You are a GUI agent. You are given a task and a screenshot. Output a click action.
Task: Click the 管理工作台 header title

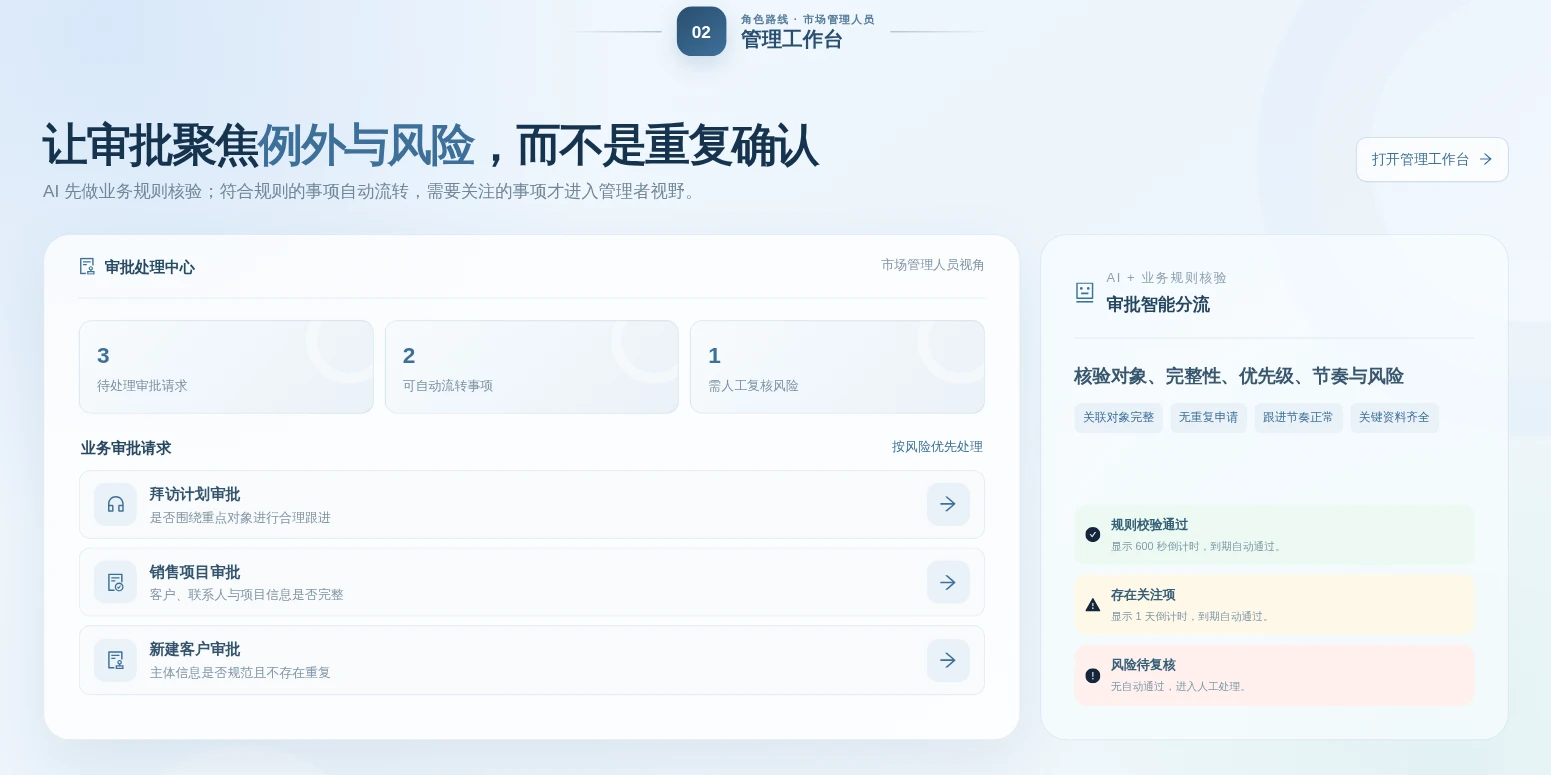791,40
